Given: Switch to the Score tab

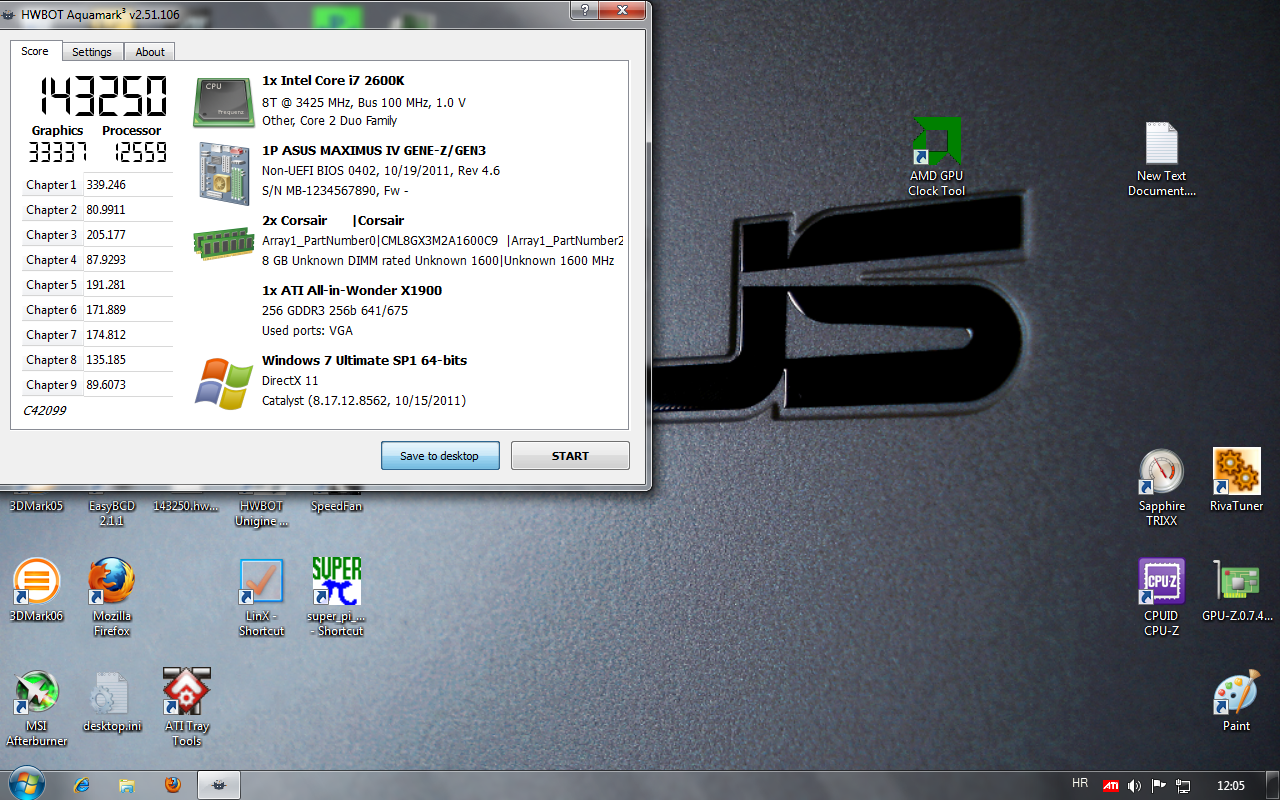Looking at the screenshot, I should tap(35, 51).
